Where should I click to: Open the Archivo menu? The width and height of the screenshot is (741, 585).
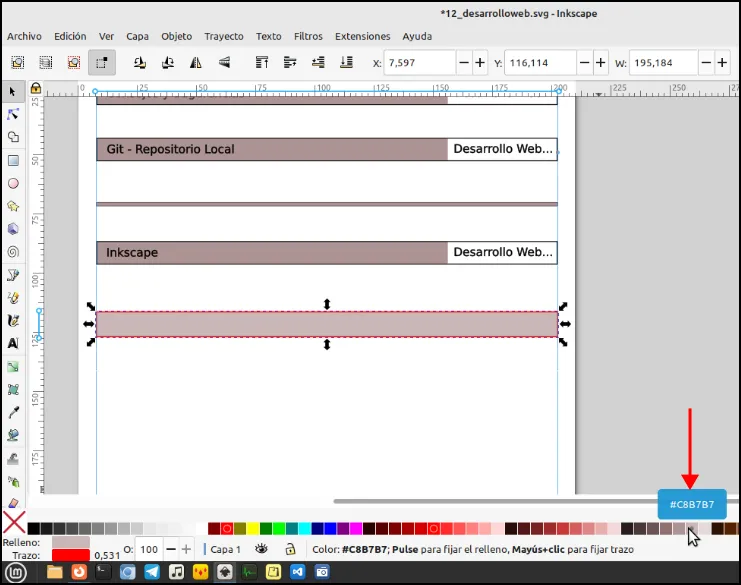pos(24,36)
